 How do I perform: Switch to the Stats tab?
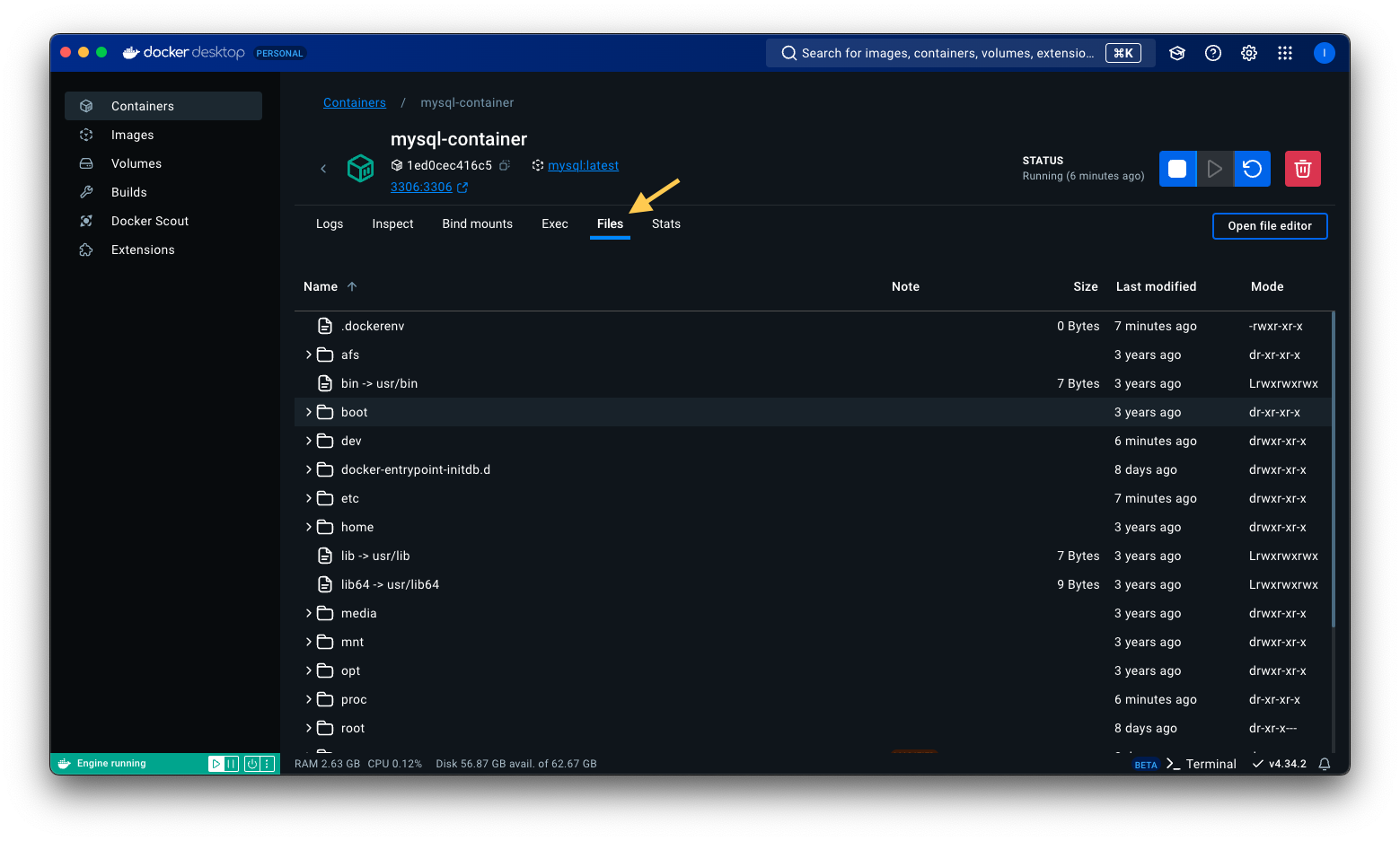coord(666,223)
